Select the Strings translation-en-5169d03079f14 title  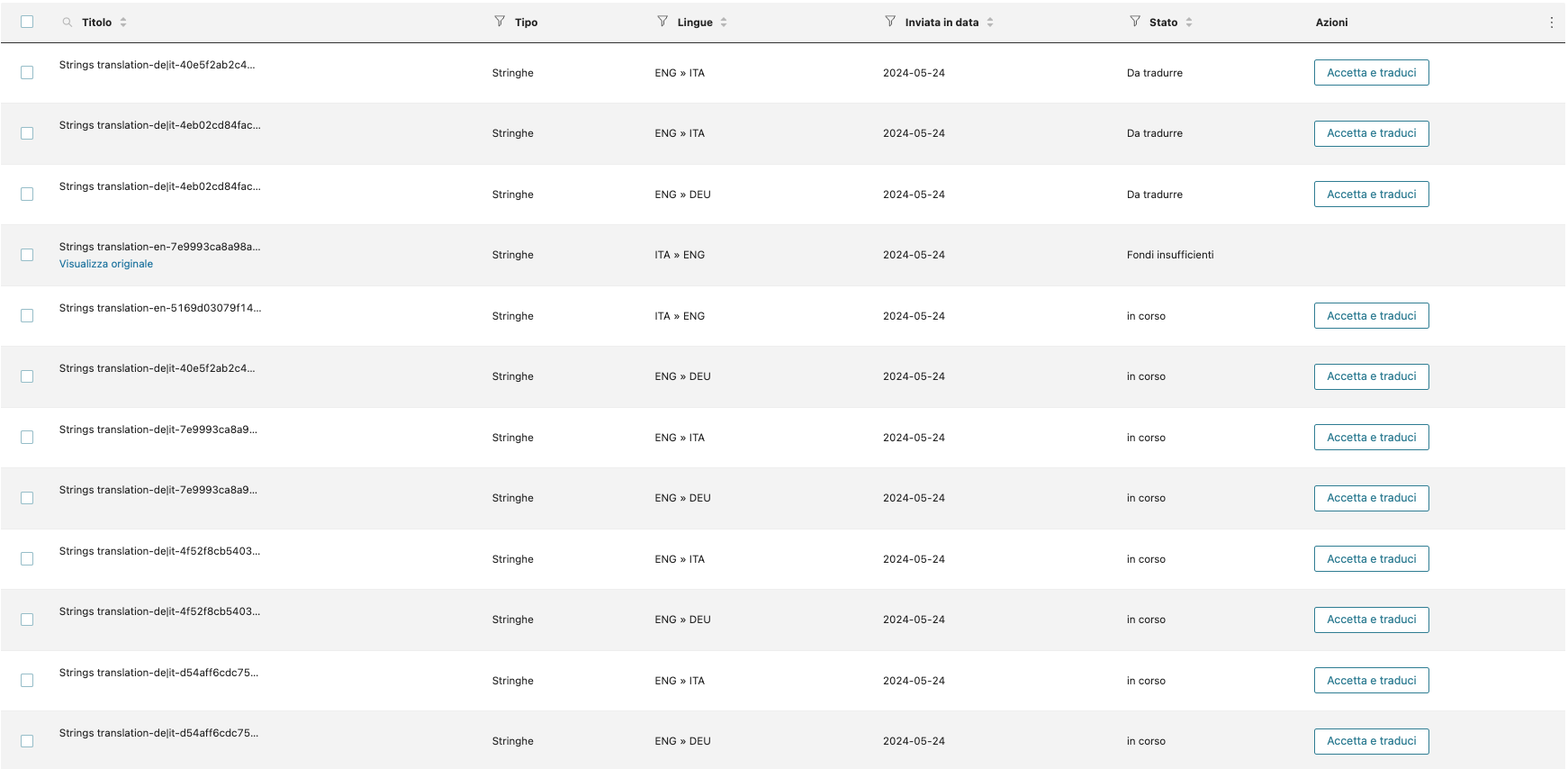click(160, 308)
